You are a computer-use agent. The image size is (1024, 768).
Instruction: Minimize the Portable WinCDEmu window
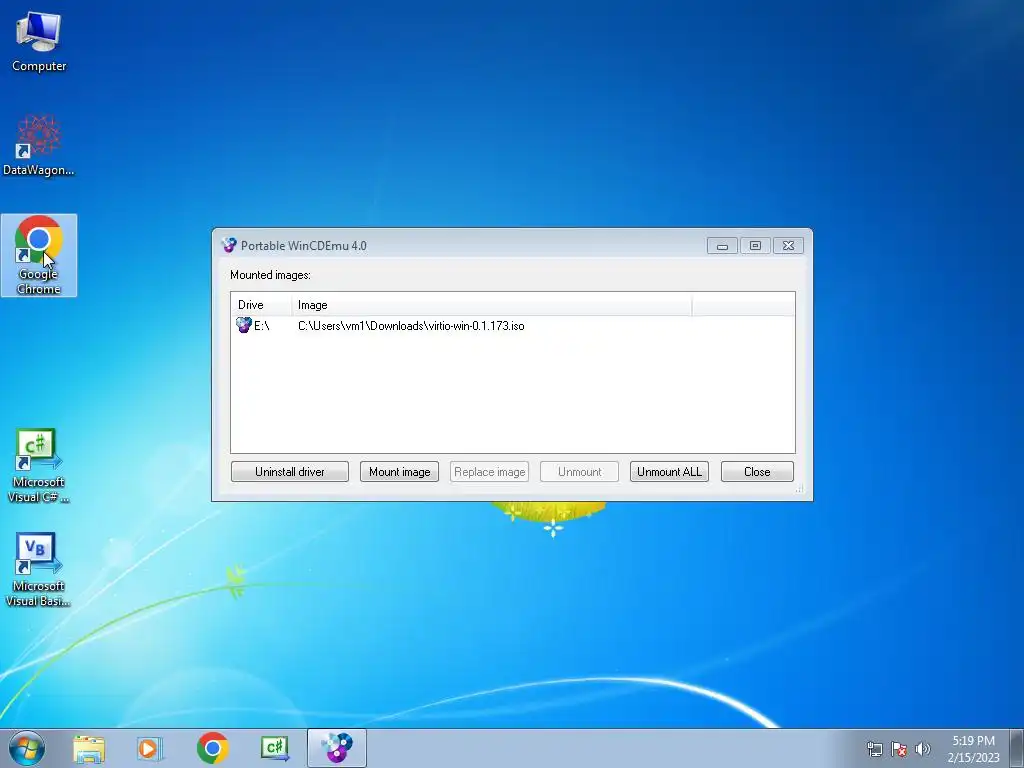722,246
